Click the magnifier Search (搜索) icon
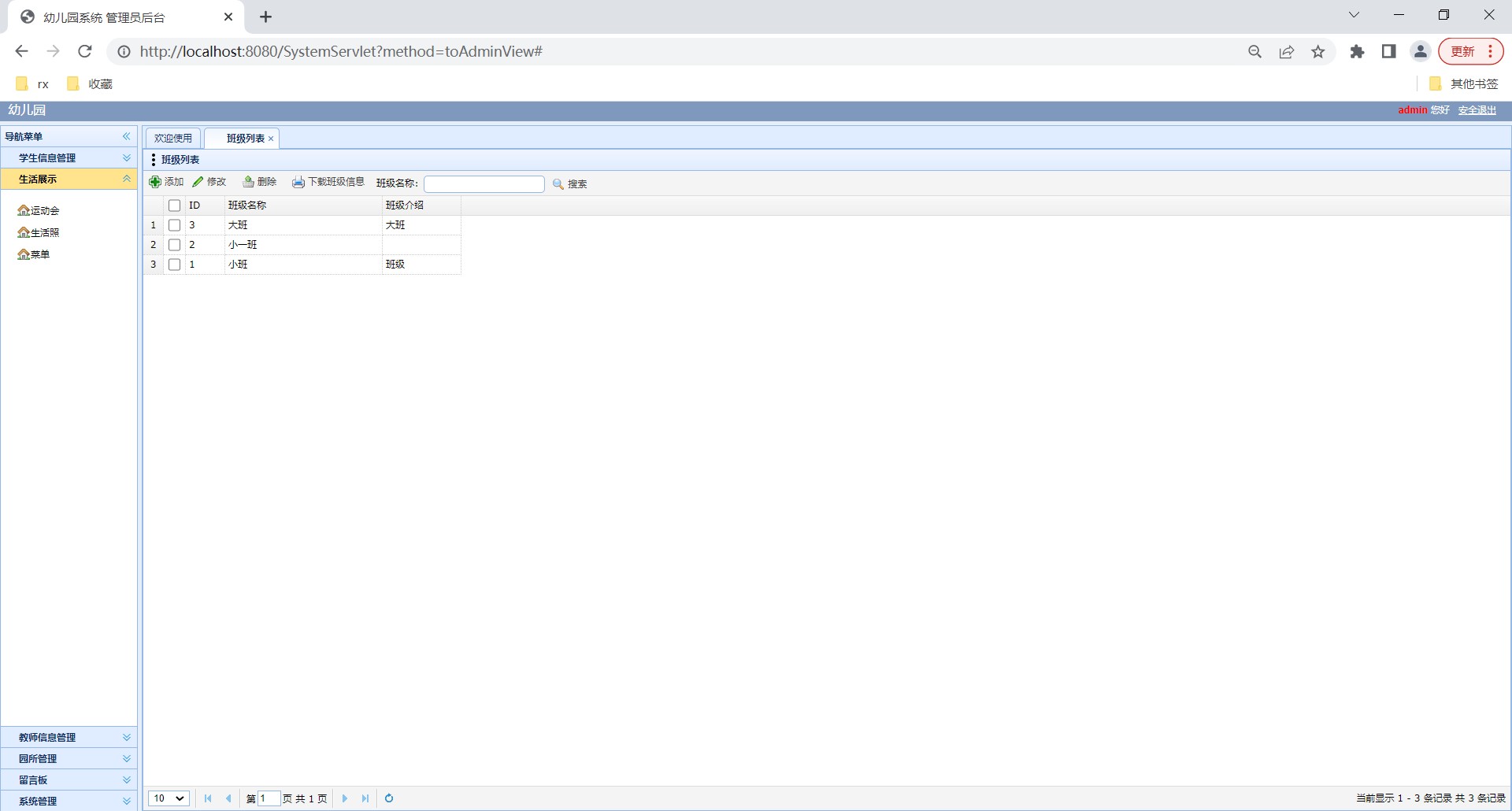 click(x=558, y=184)
